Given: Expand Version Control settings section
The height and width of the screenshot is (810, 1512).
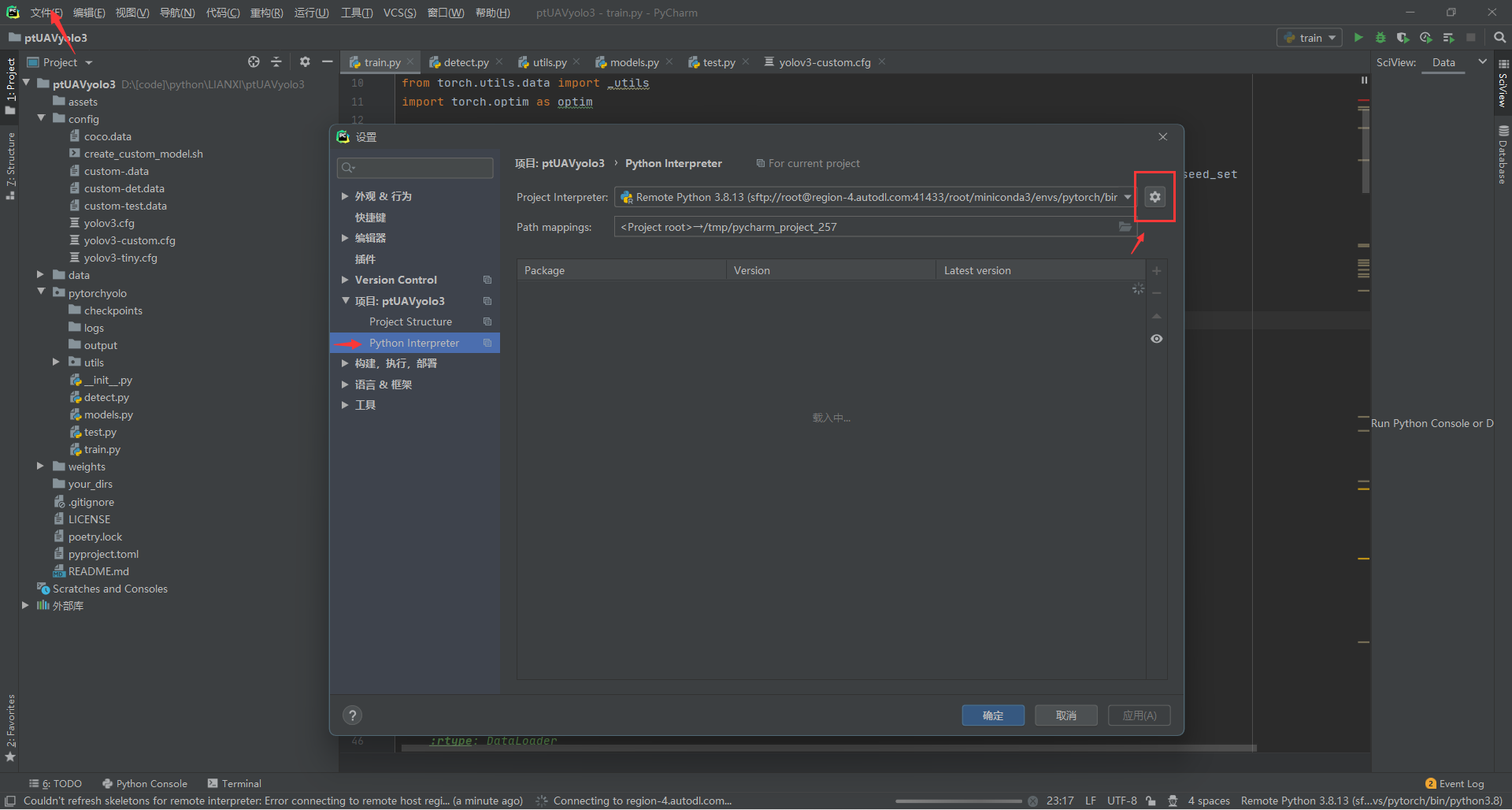Looking at the screenshot, I should (345, 279).
